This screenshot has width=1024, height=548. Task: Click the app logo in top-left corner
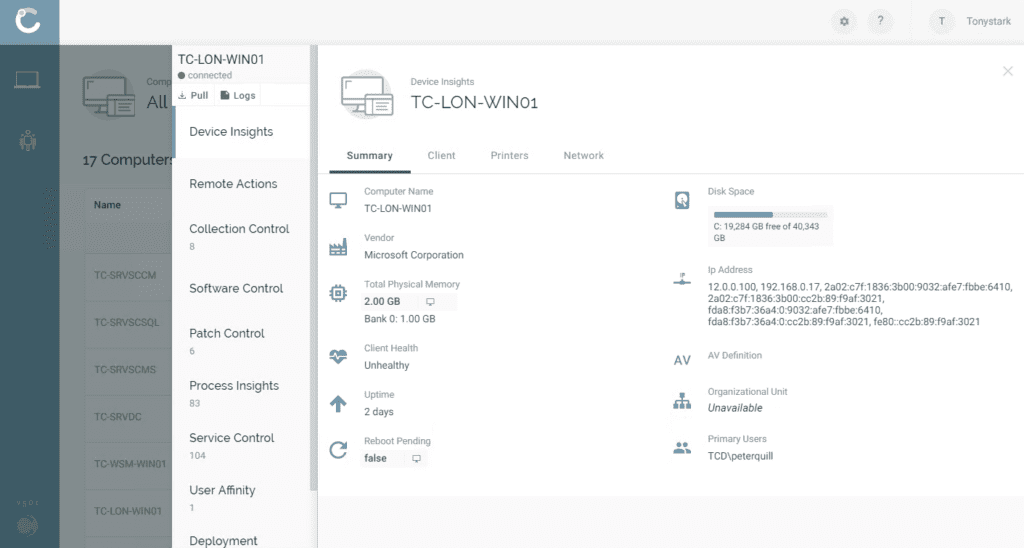28,20
